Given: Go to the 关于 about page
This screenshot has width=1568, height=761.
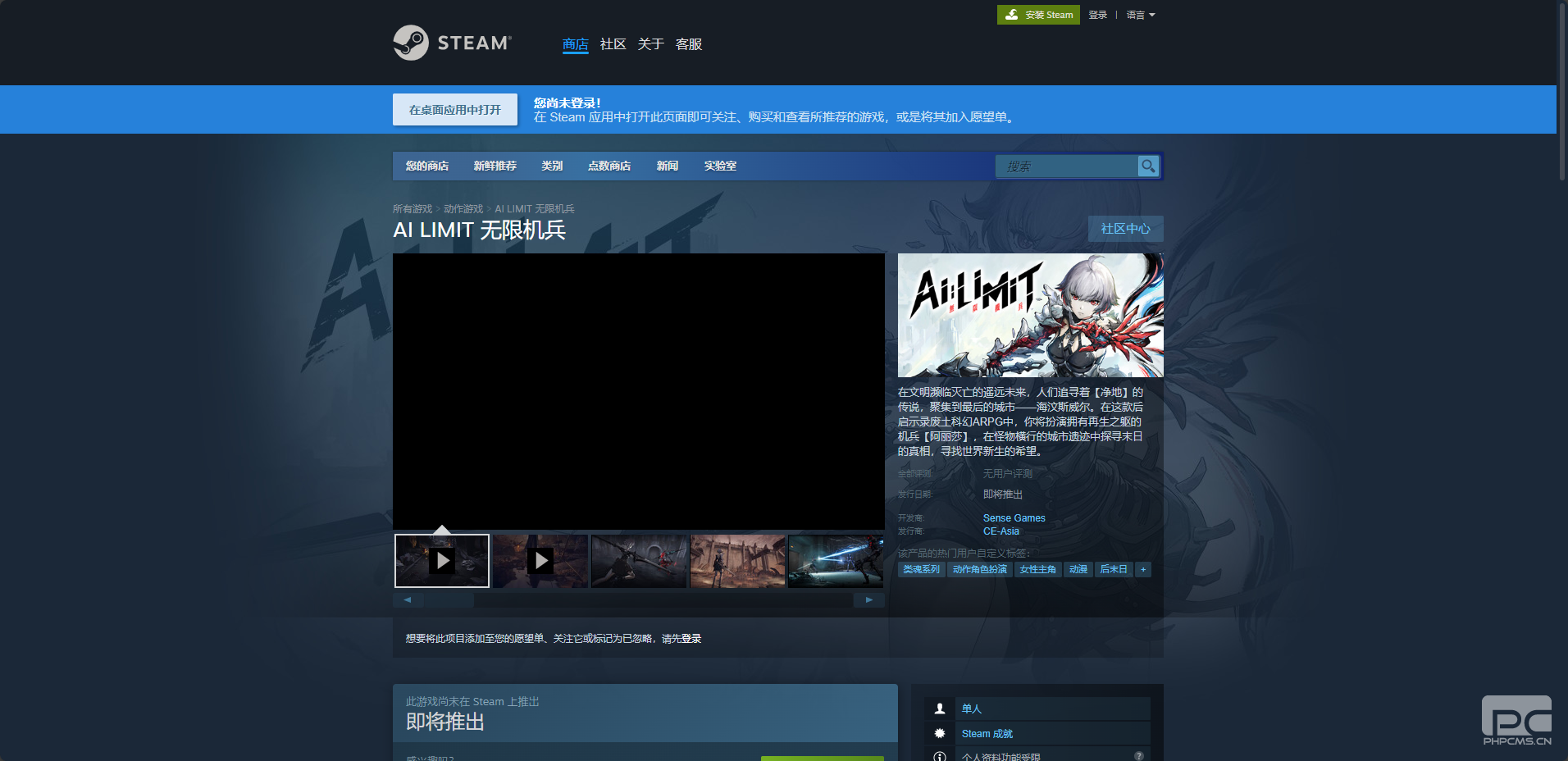Looking at the screenshot, I should click(651, 44).
